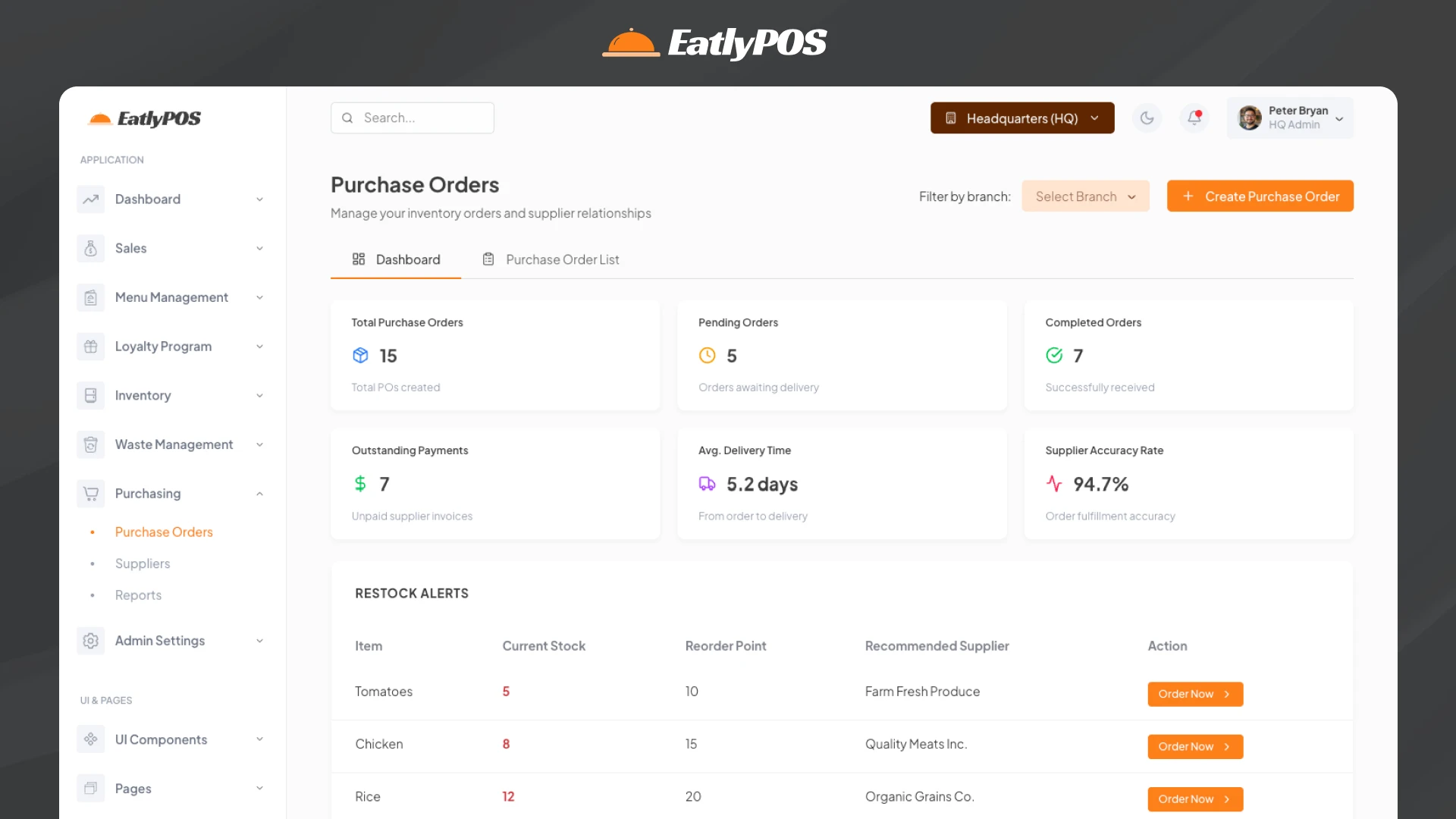Screen dimensions: 1456x819
Task: Click the Reorder Point column header
Action: coord(726,646)
